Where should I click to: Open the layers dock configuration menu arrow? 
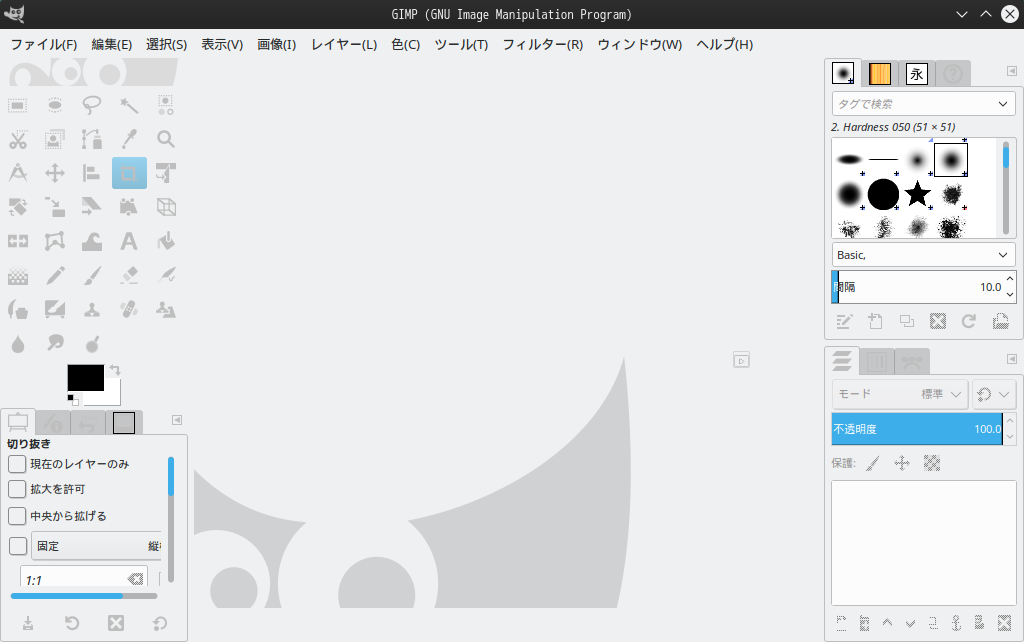click(1012, 359)
